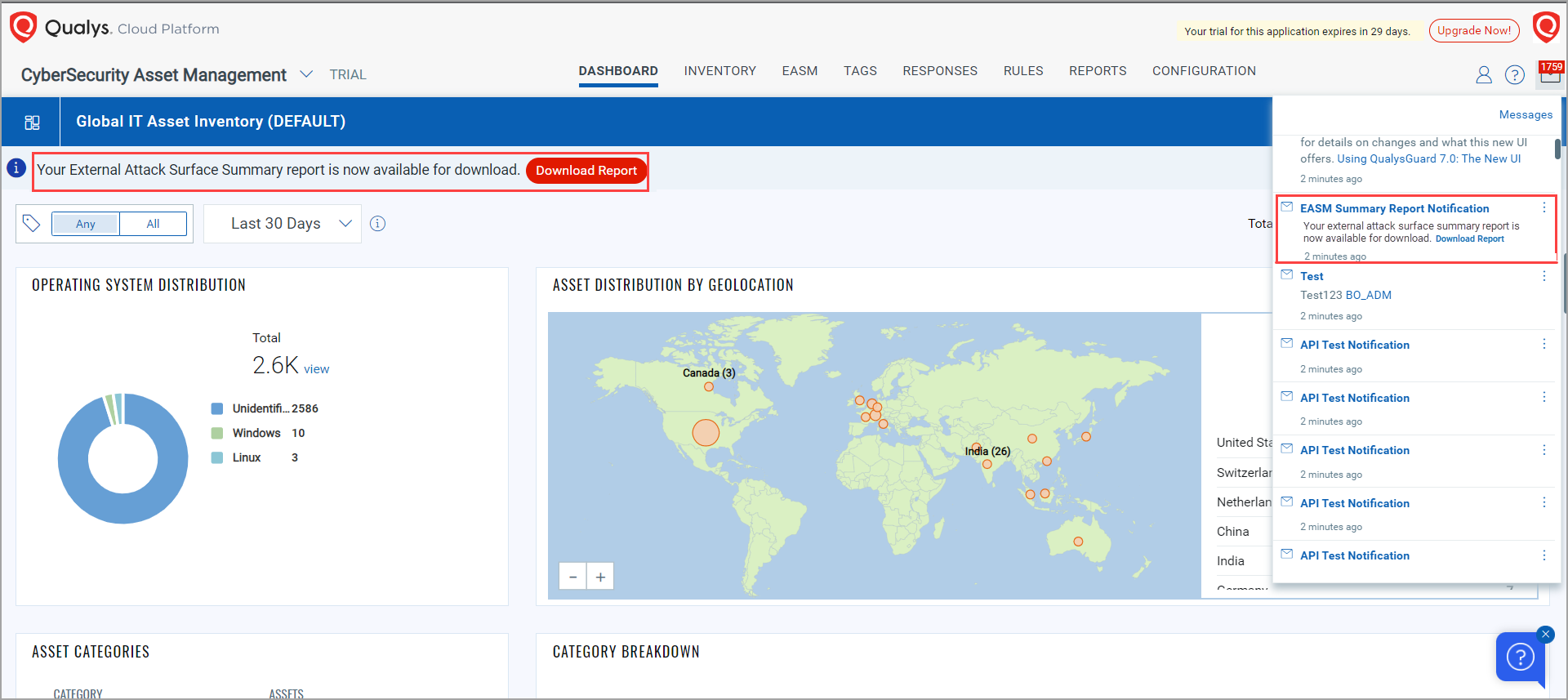Screen dimensions: 1568x700
Task: Click the view link next to 2.6K total
Action: coord(317,369)
